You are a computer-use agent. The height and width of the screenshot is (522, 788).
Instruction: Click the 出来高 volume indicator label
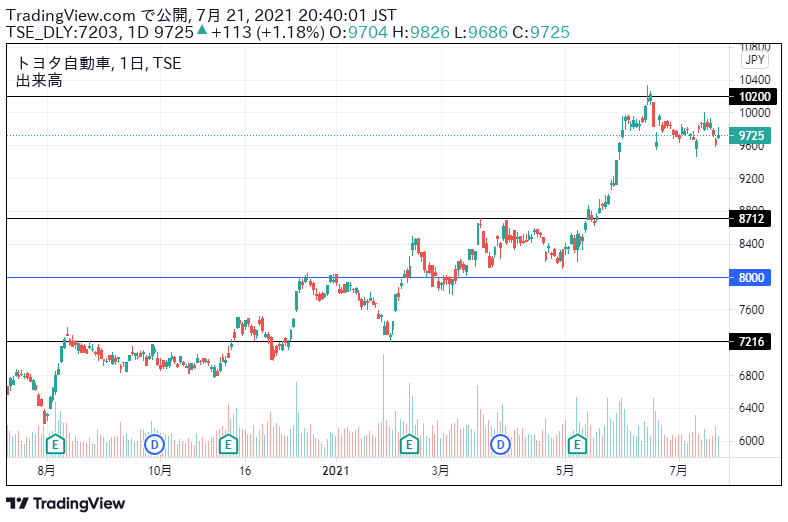[x=39, y=80]
